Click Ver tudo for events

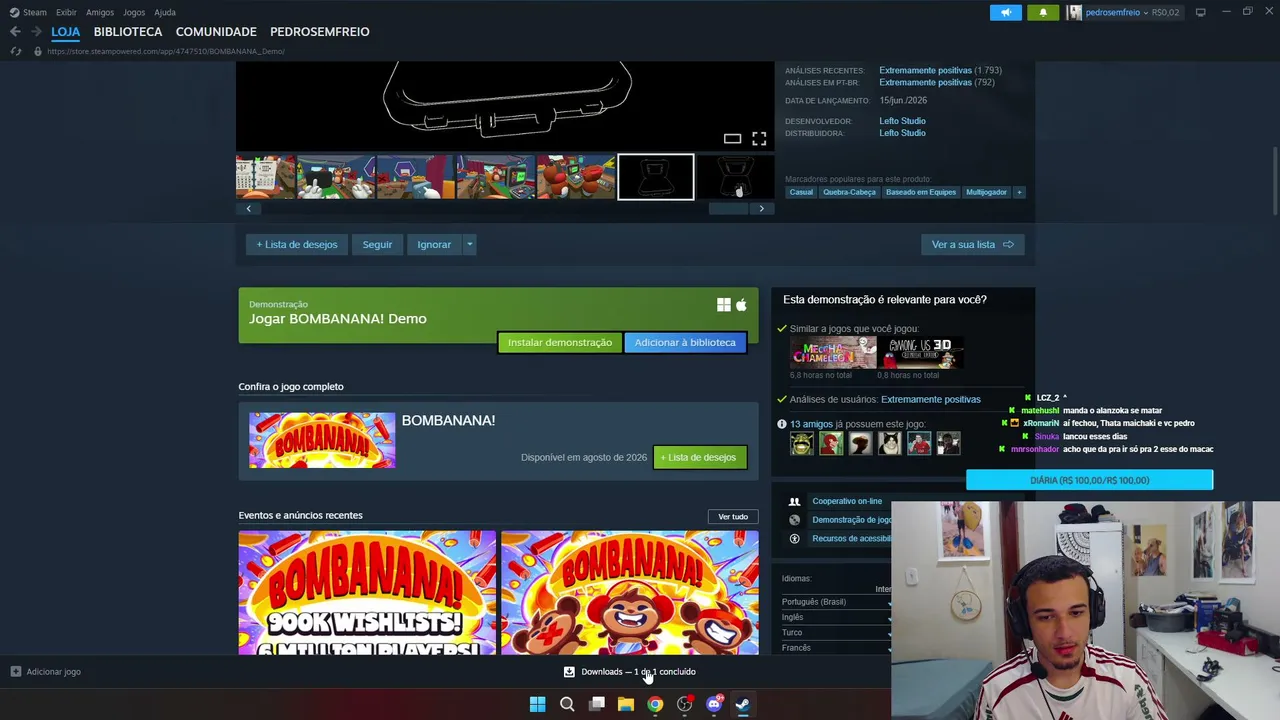tap(733, 517)
